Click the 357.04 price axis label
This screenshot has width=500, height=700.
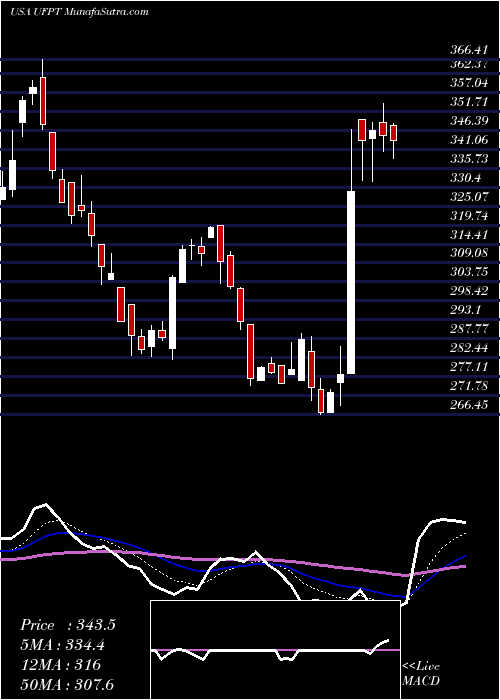[x=469, y=83]
